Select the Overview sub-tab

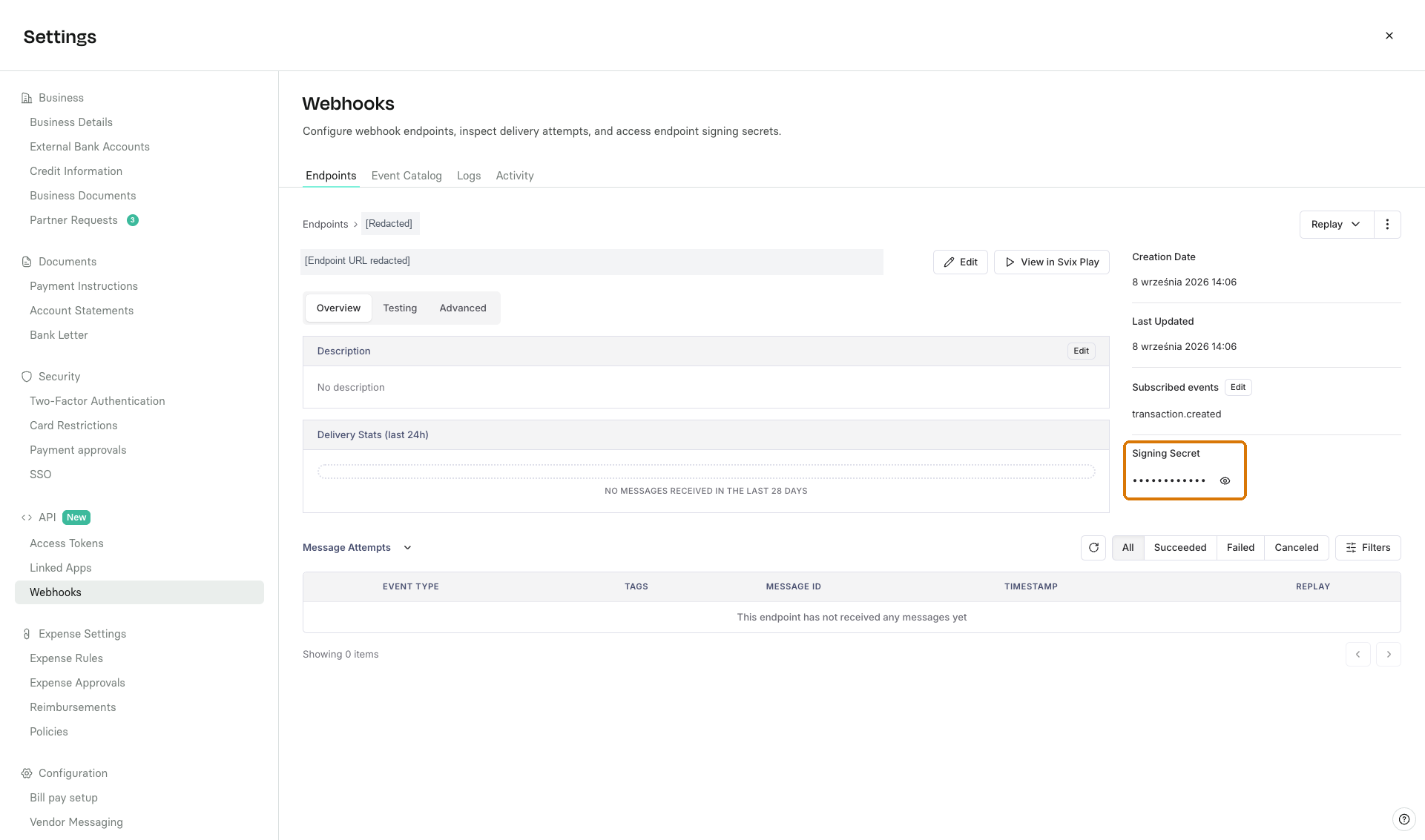pos(338,308)
